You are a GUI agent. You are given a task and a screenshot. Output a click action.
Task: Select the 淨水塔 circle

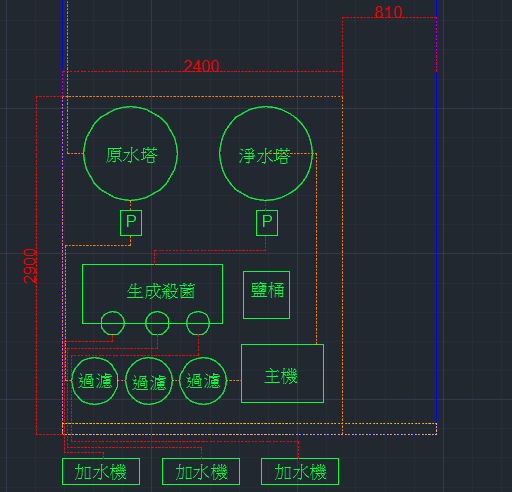pos(266,153)
